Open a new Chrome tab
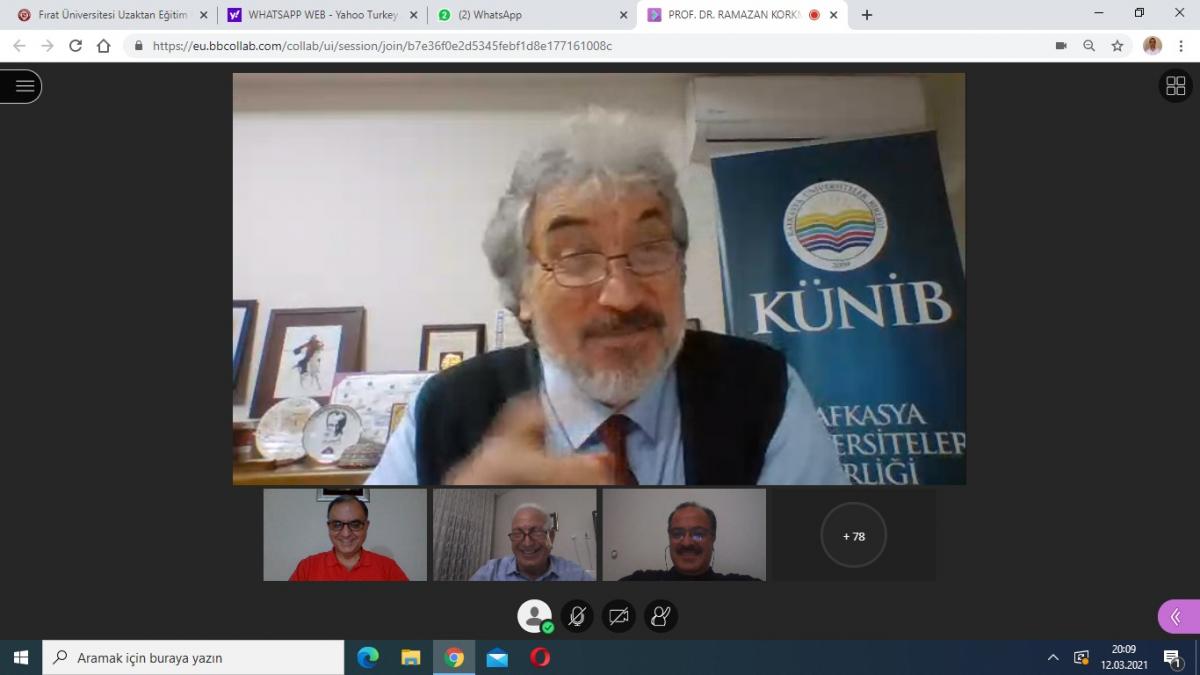Screen dimensions: 1200x675 pos(866,15)
